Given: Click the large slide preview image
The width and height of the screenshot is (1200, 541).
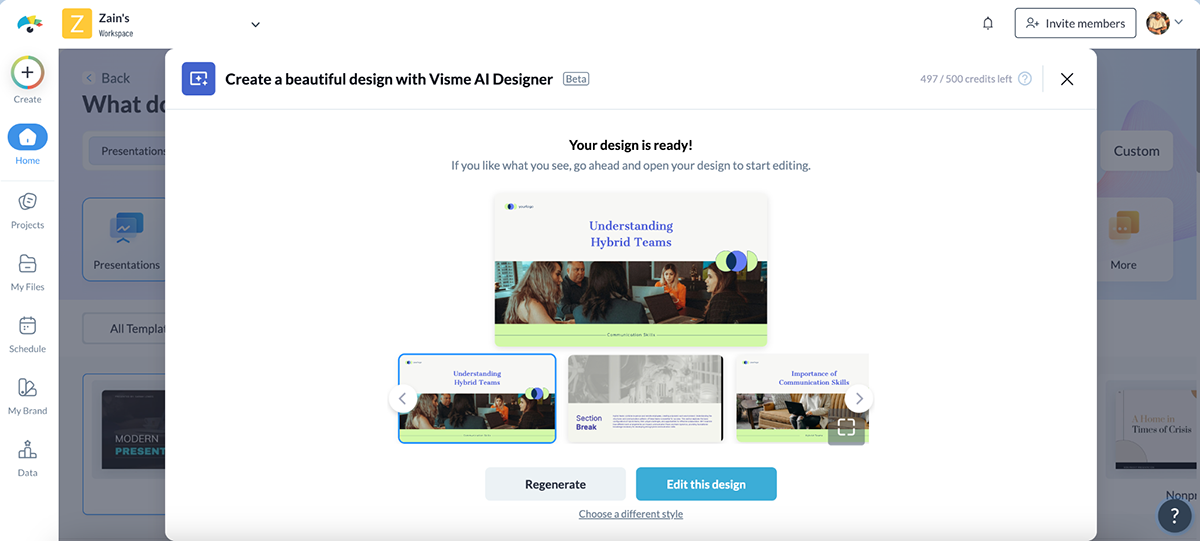Looking at the screenshot, I should click(631, 270).
